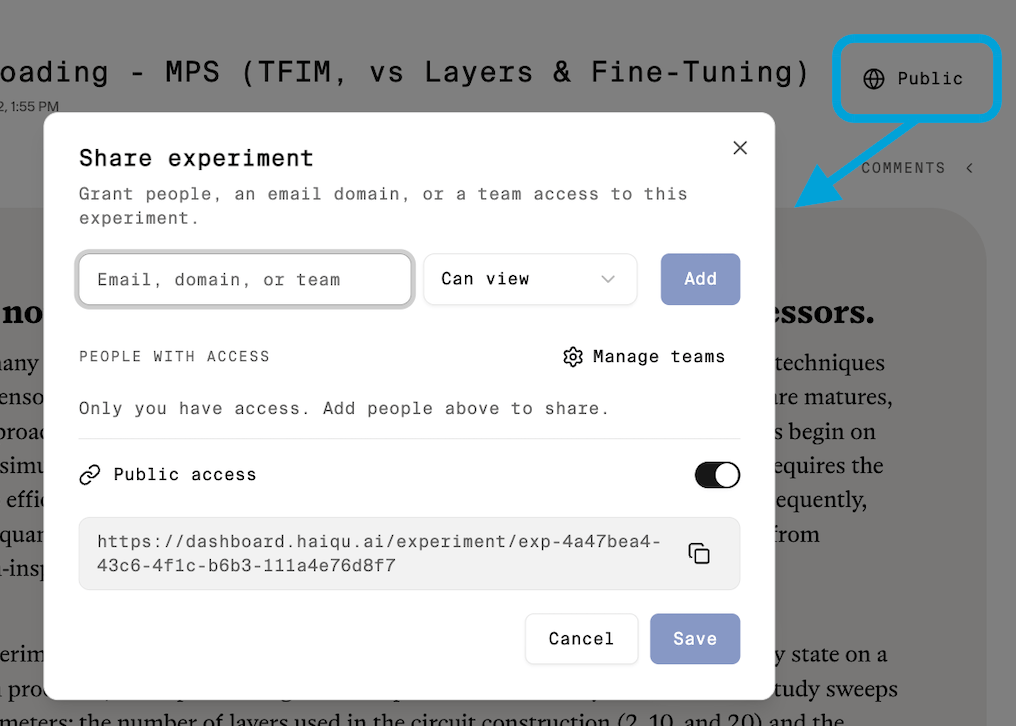Select the dashboard.haiqu.ai experiment URL text
Image resolution: width=1016 pixels, height=726 pixels.
[379, 554]
